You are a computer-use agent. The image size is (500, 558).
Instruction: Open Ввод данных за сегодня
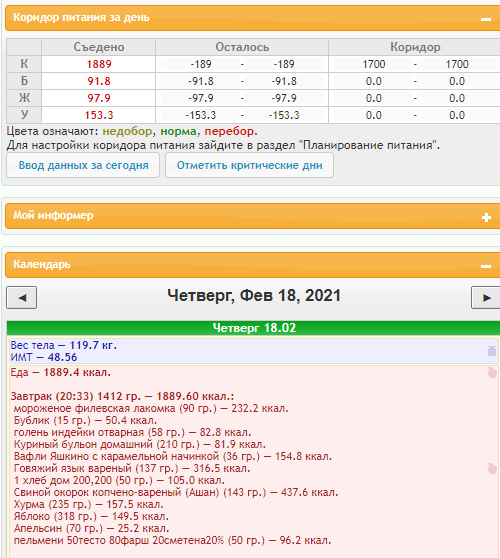[x=83, y=165]
